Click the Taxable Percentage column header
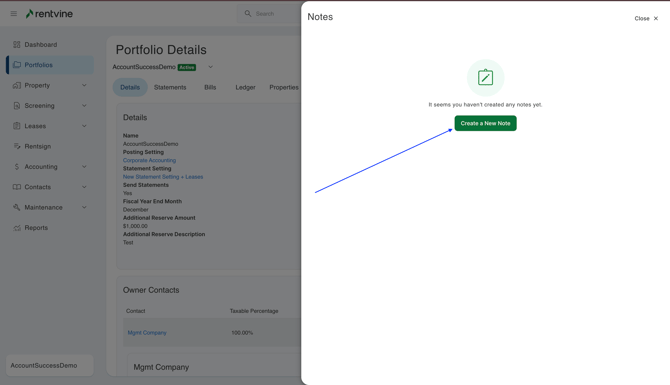The height and width of the screenshot is (385, 670). tap(254, 311)
